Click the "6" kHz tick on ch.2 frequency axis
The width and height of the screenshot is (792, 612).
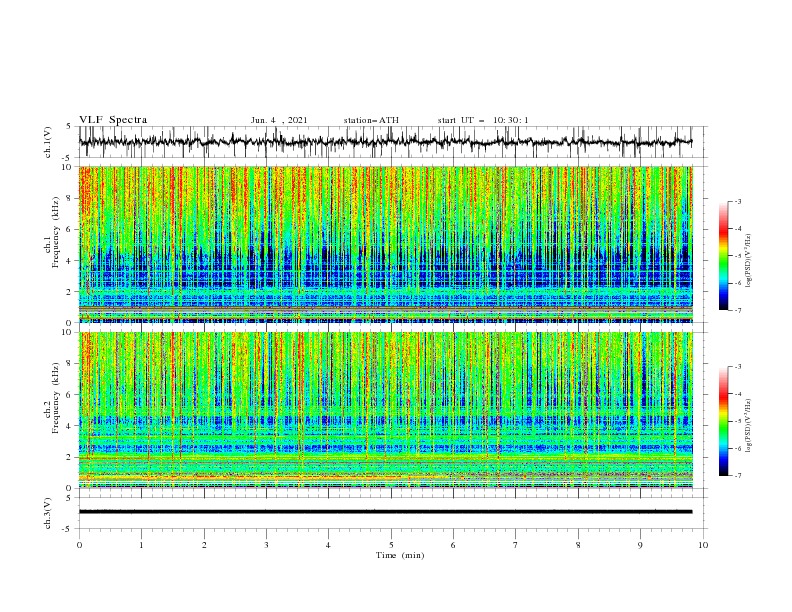click(71, 395)
